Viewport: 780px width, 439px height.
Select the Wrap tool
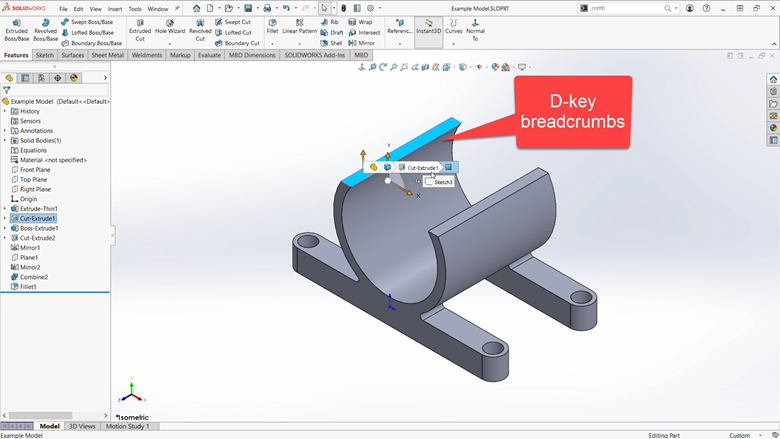click(360, 22)
